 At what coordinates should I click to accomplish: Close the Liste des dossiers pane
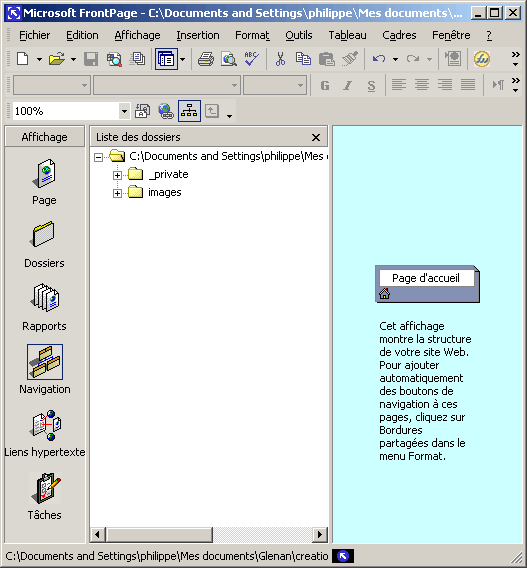coord(316,137)
